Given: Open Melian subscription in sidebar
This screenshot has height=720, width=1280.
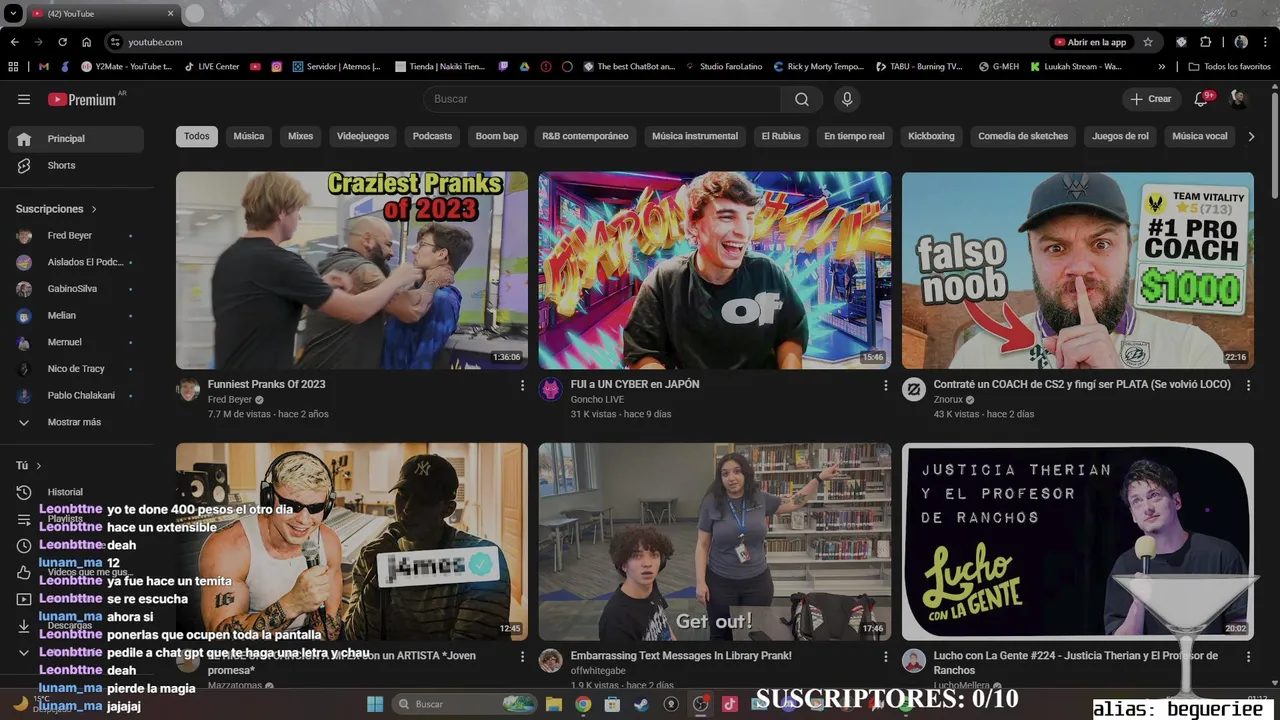Looking at the screenshot, I should [x=76, y=315].
